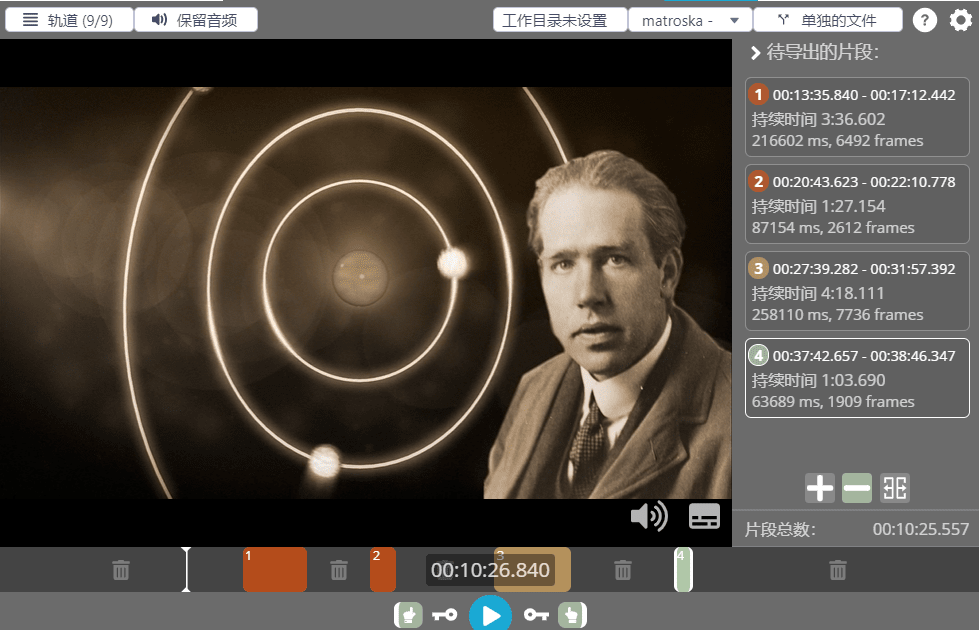979x630 pixels.
Task: Select segment 1 starting at 00:13:35.840
Action: click(x=857, y=118)
